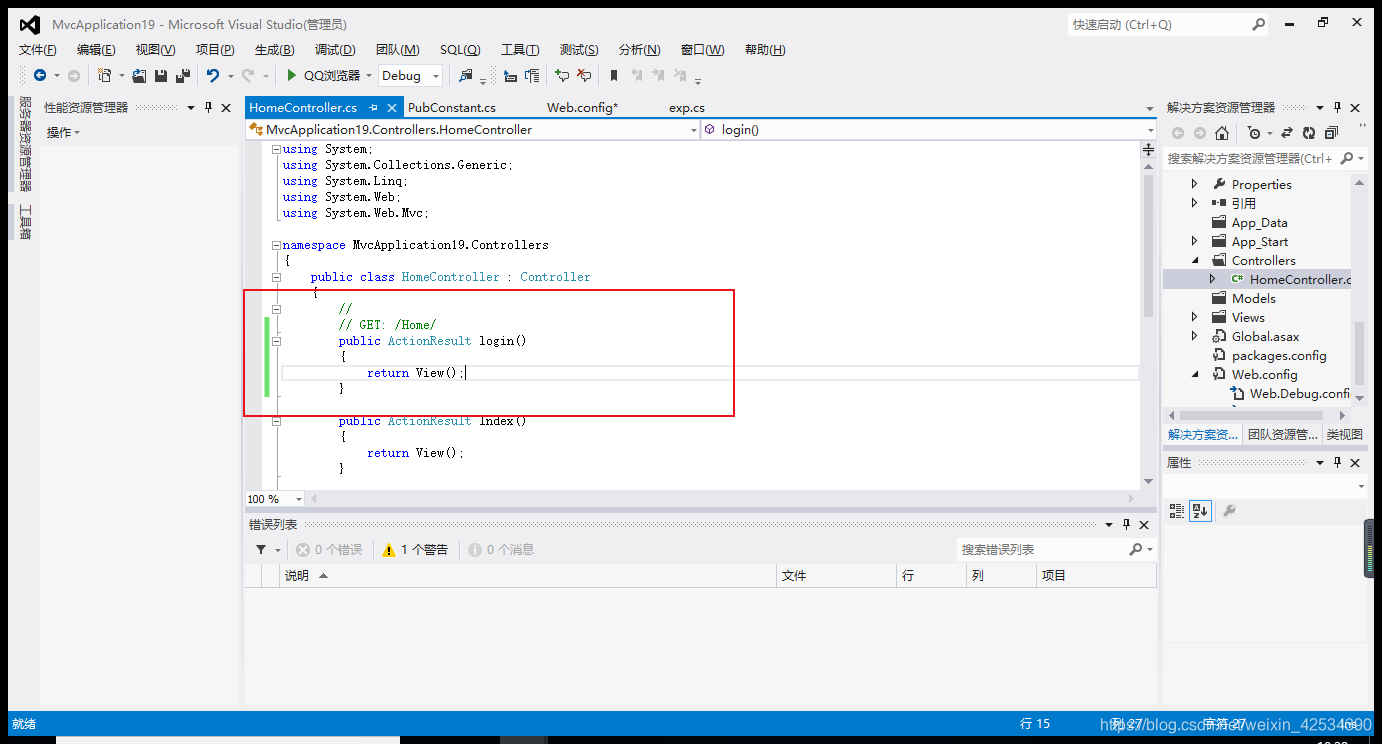Toggle auto-hide pin on Error List panel
Screen dimensions: 1382x744
pyautogui.click(x=1126, y=524)
